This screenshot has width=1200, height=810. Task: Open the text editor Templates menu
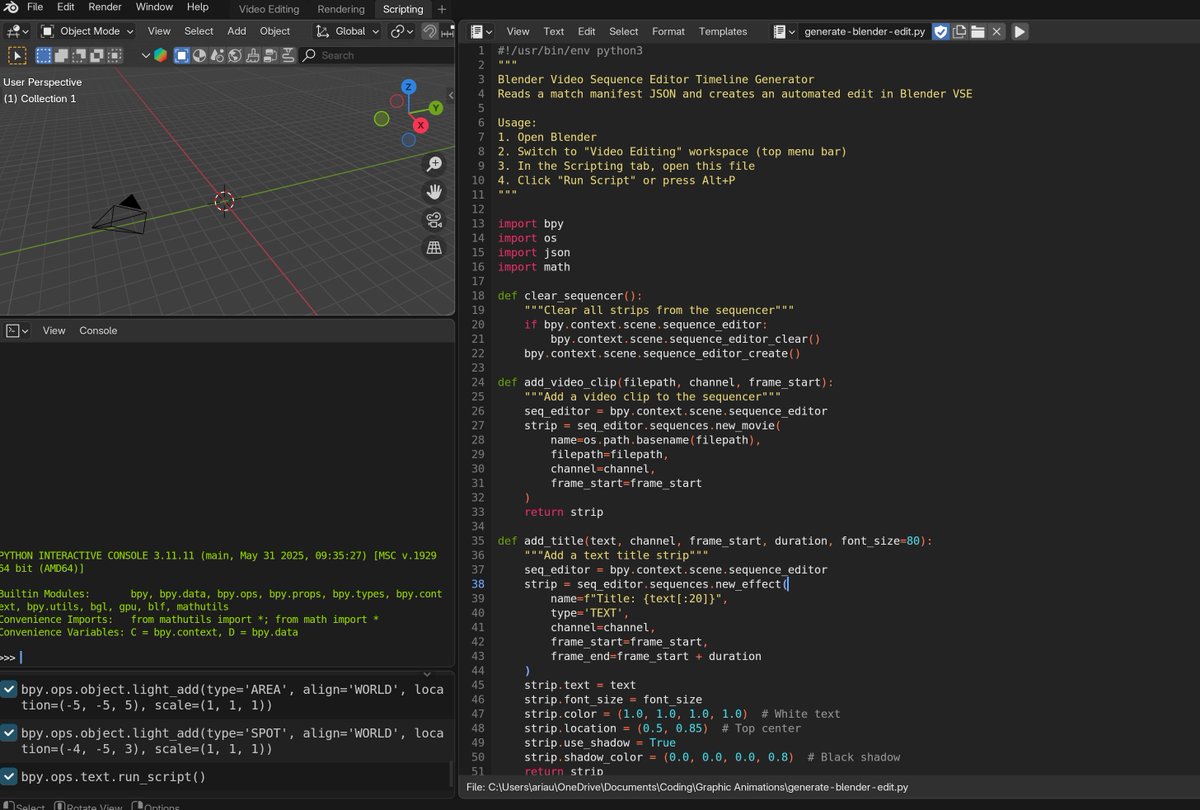coord(723,32)
